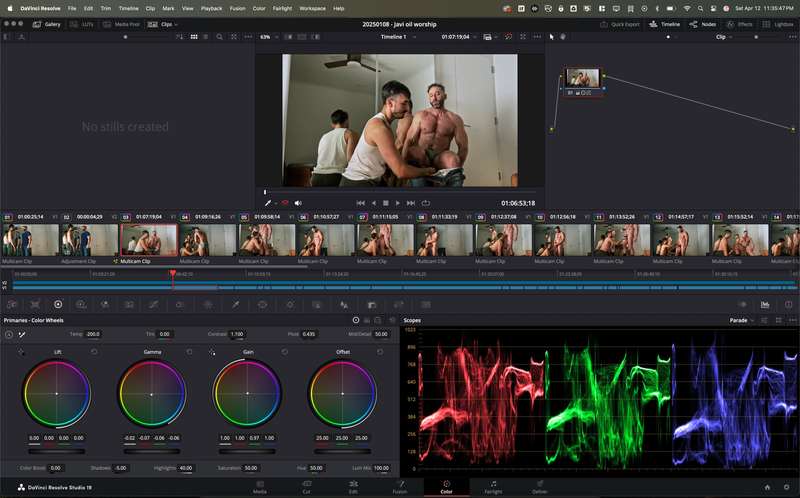Reset the Gain wheel

(285, 352)
